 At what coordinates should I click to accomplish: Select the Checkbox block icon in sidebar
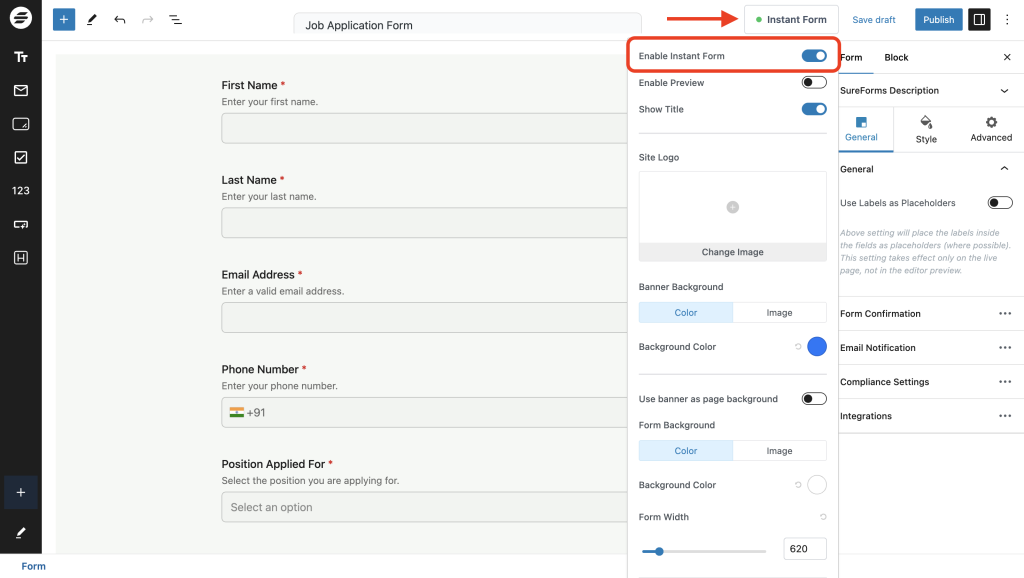click(x=20, y=157)
